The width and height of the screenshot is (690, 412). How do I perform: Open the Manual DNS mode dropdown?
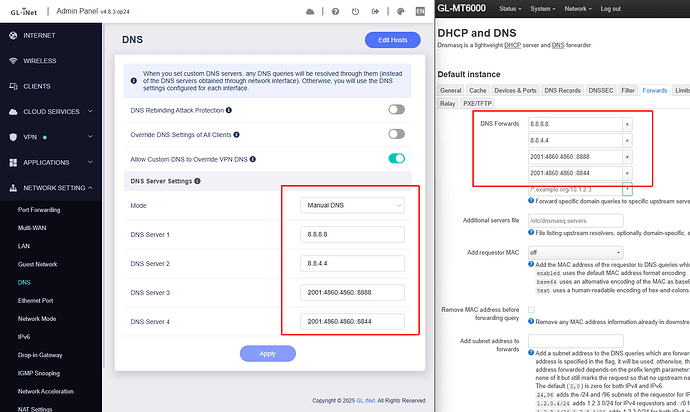click(352, 205)
